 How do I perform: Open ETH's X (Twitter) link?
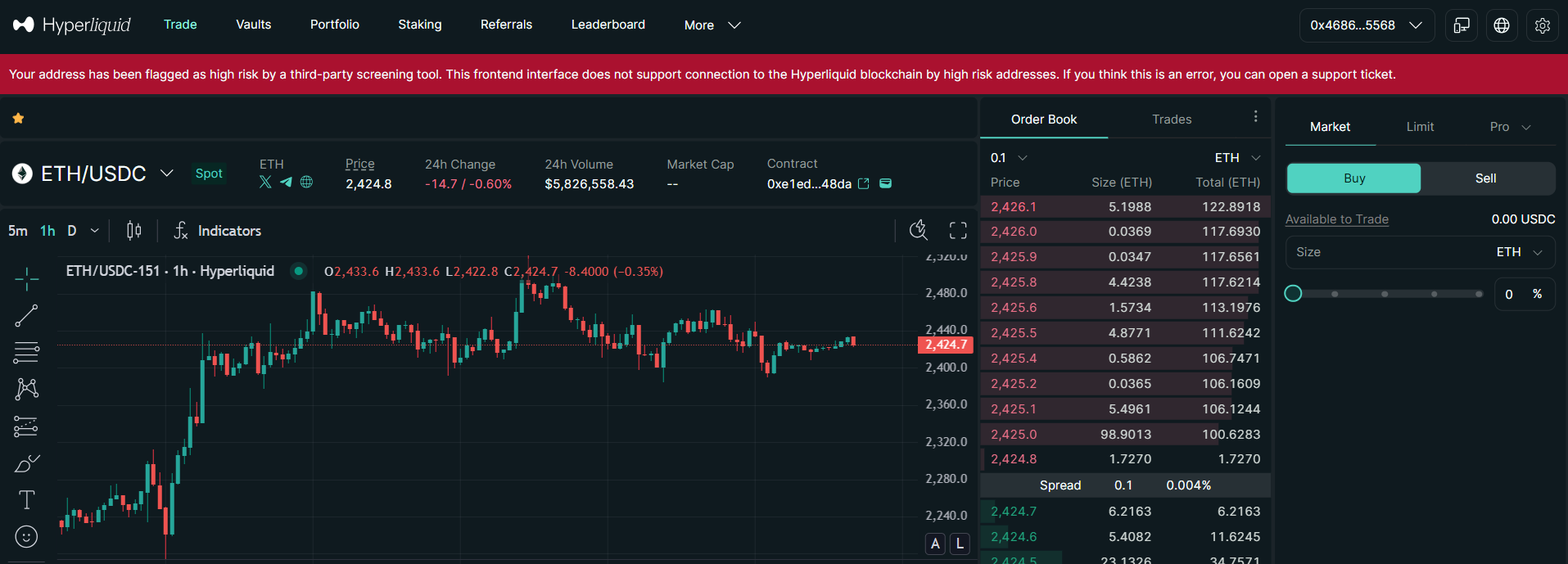(x=265, y=182)
